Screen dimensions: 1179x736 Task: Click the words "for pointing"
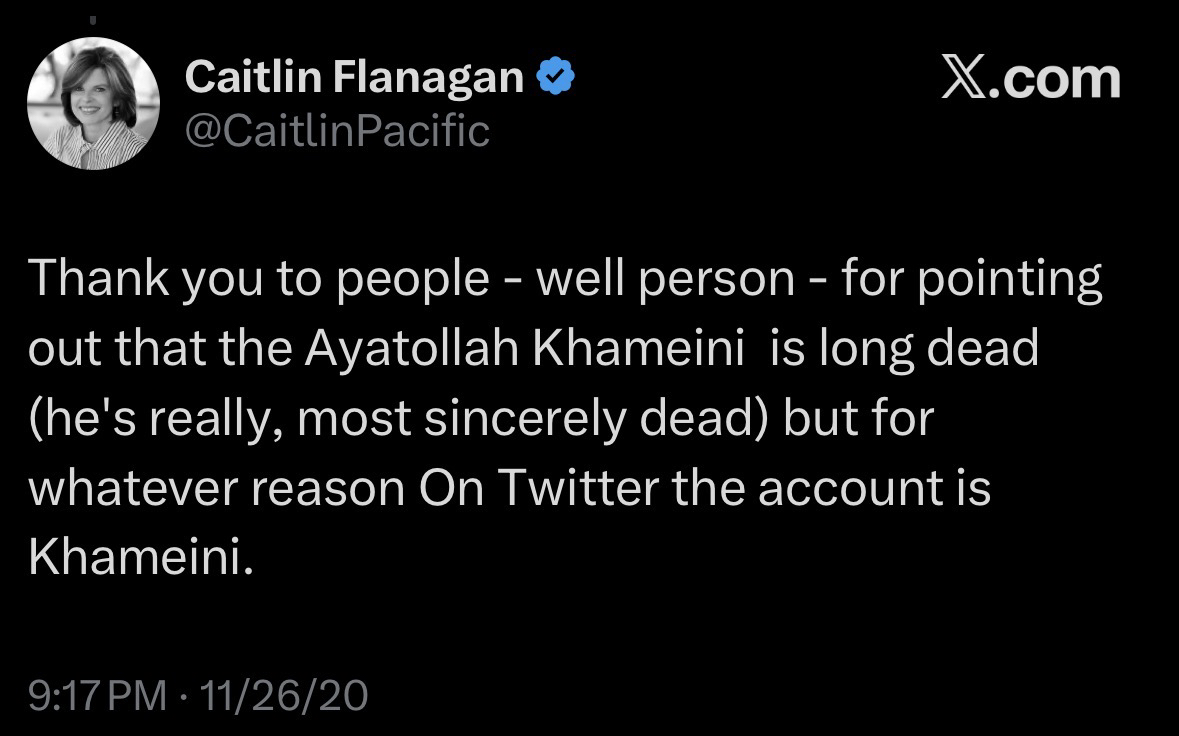point(971,281)
